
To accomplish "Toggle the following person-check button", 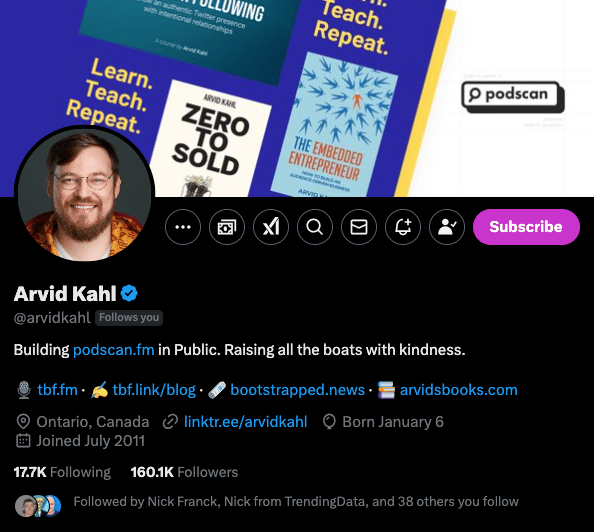I will click(x=447, y=227).
